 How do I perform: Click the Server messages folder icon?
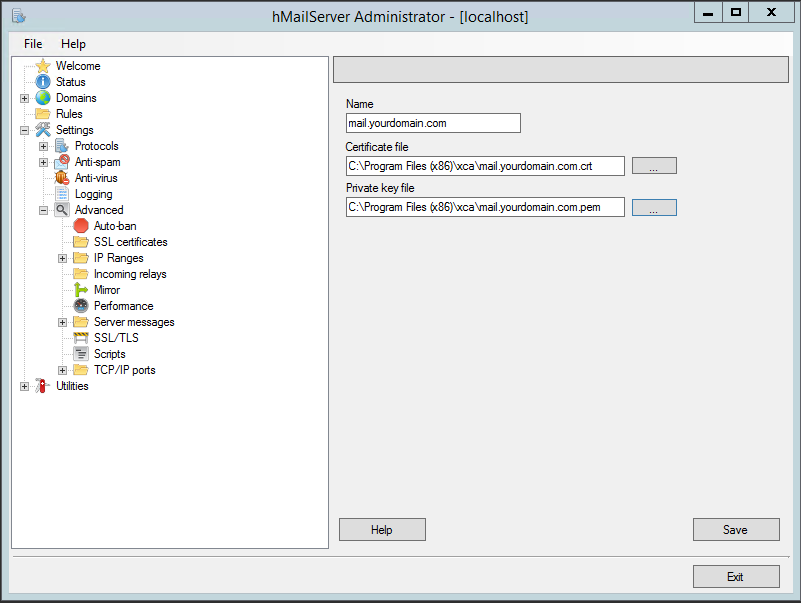click(81, 322)
